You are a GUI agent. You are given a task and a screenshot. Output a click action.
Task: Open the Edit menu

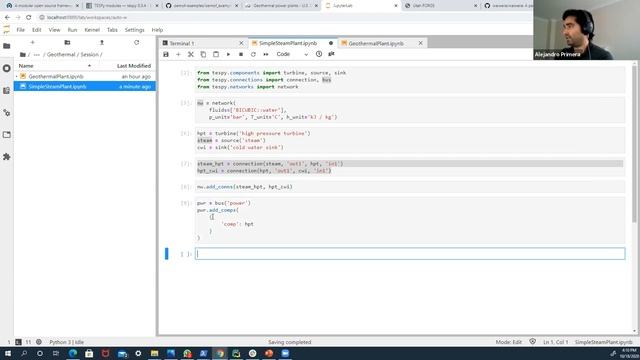(36, 30)
